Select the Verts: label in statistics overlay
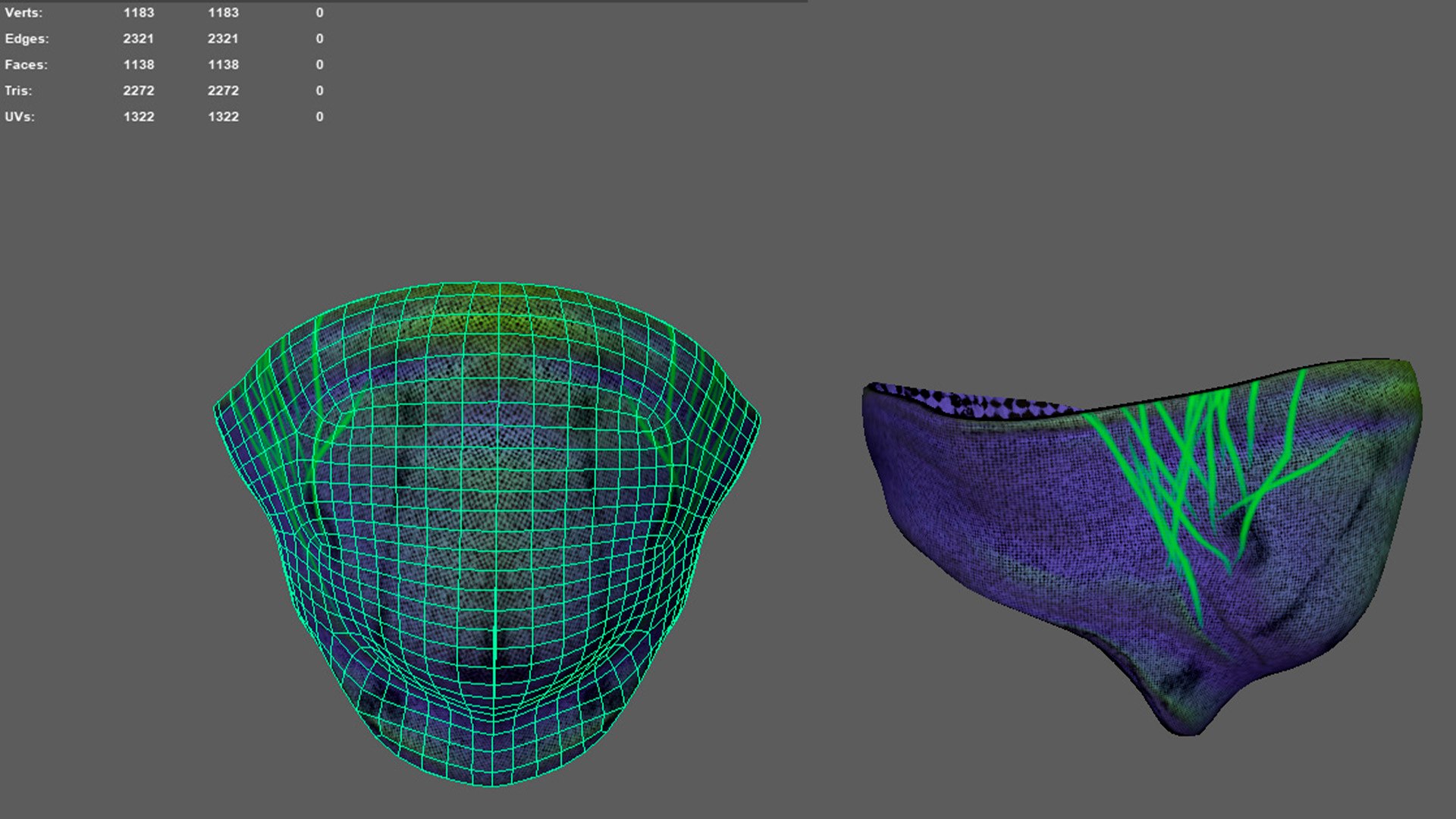The width and height of the screenshot is (1456, 819). click(24, 13)
